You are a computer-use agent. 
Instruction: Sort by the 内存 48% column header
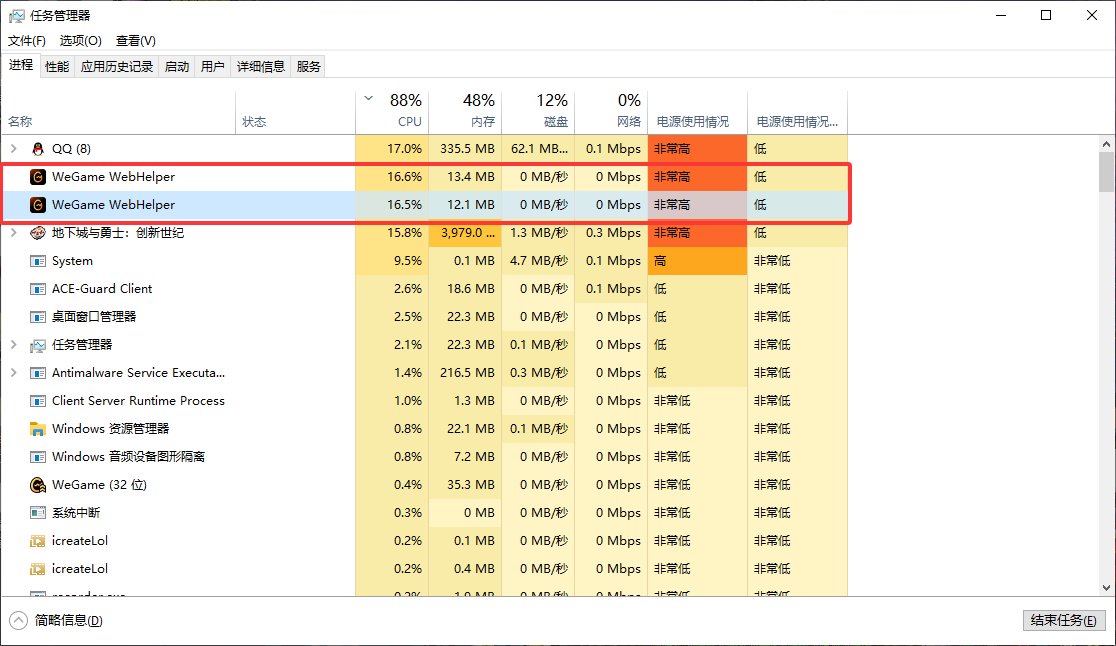click(465, 112)
